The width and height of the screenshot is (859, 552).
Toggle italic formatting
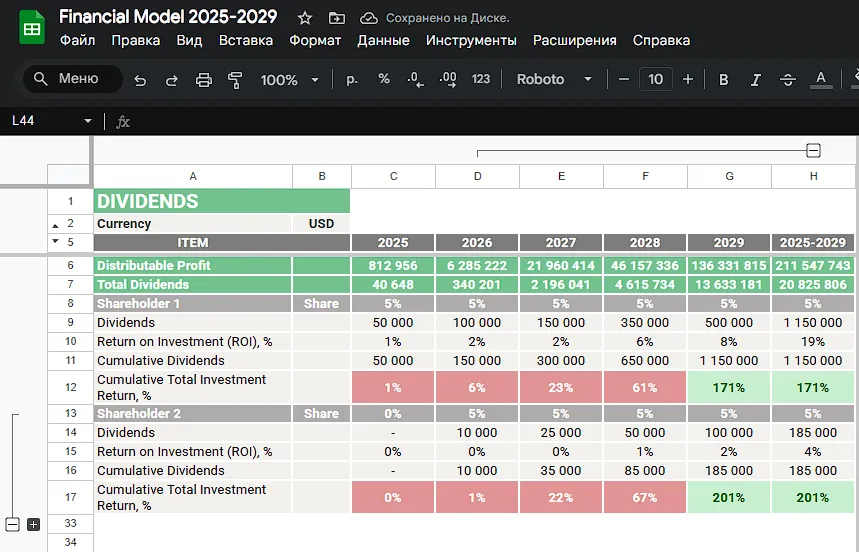pyautogui.click(x=755, y=80)
